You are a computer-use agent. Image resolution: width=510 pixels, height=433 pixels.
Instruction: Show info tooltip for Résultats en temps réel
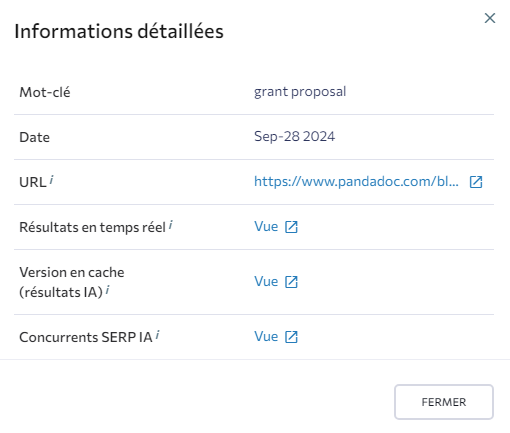tap(171, 225)
